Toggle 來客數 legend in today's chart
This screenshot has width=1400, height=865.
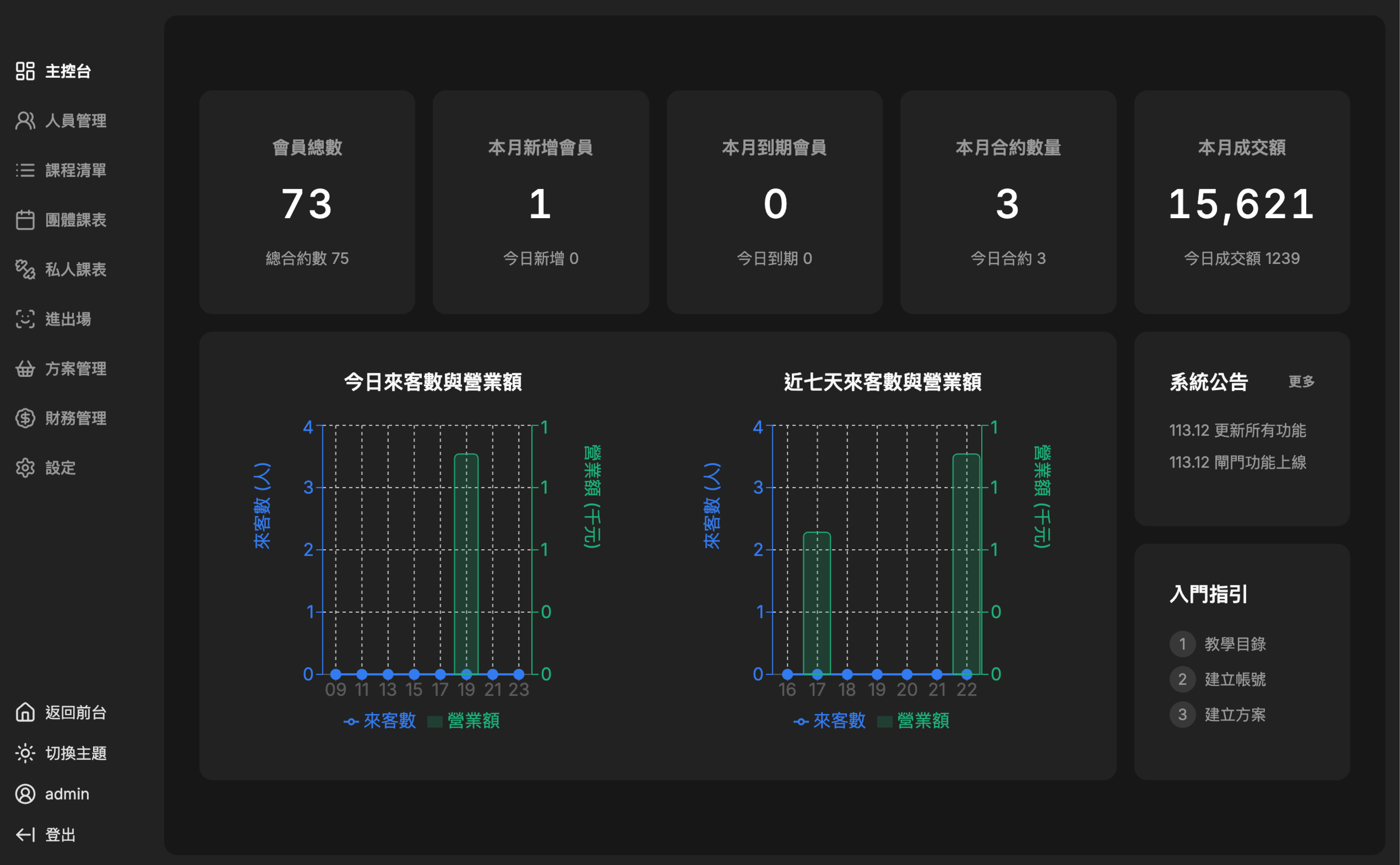tap(380, 721)
